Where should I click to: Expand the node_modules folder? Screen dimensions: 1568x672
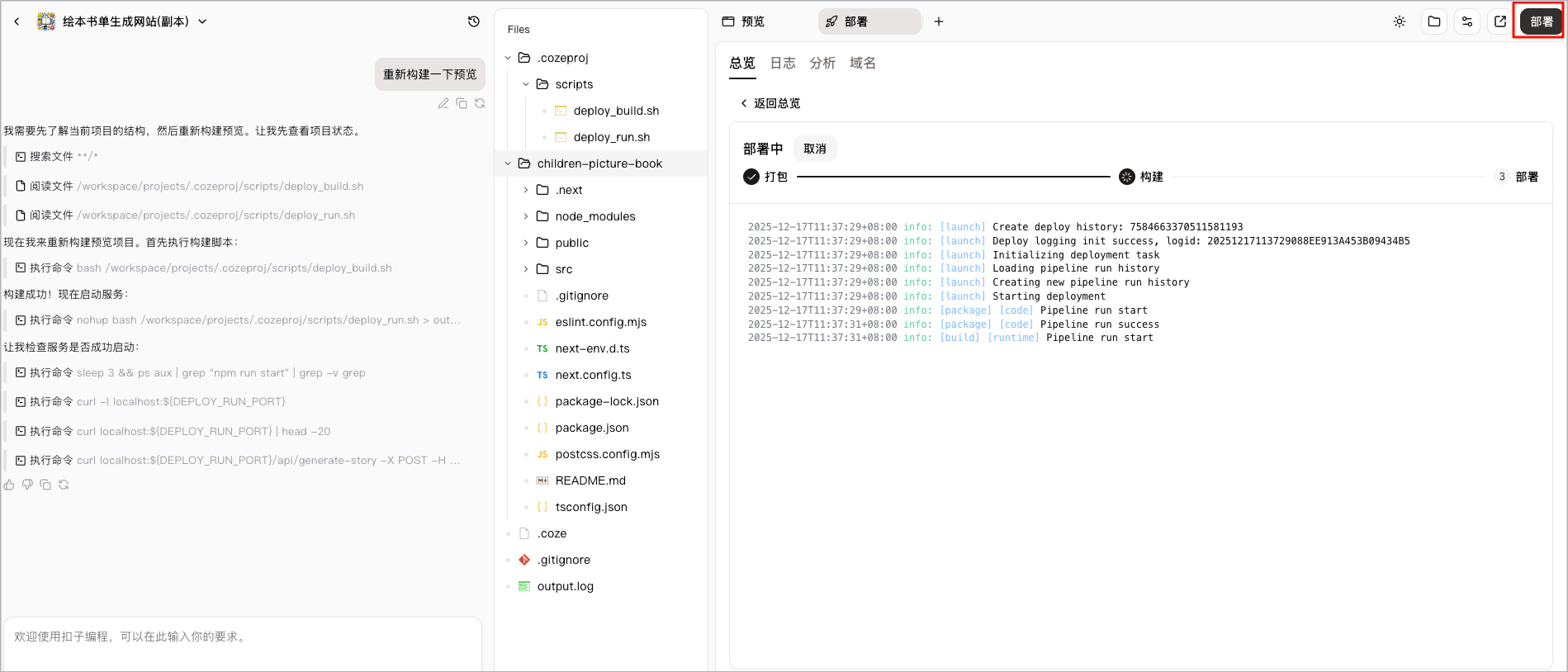526,216
